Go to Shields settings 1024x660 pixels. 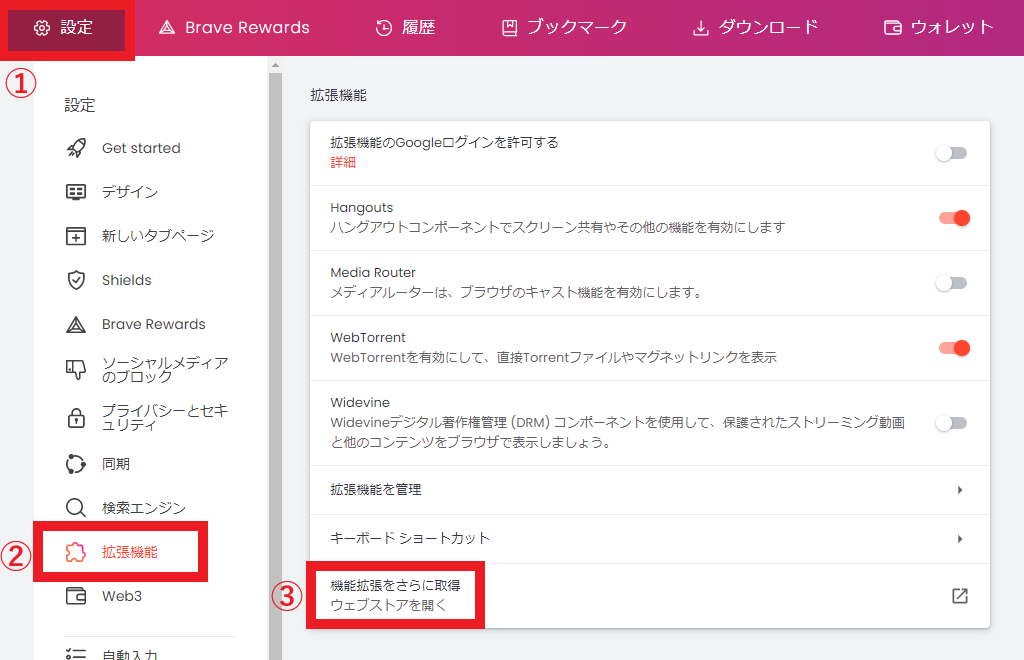click(127, 280)
